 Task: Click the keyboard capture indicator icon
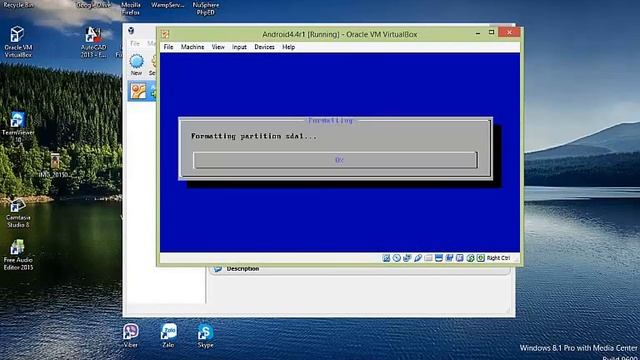(480, 258)
